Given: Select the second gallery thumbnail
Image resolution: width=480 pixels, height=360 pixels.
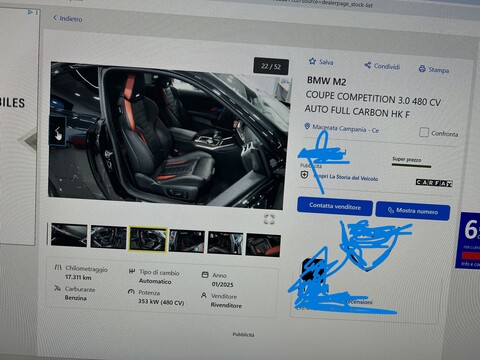Looking at the screenshot, I should click(x=109, y=237).
